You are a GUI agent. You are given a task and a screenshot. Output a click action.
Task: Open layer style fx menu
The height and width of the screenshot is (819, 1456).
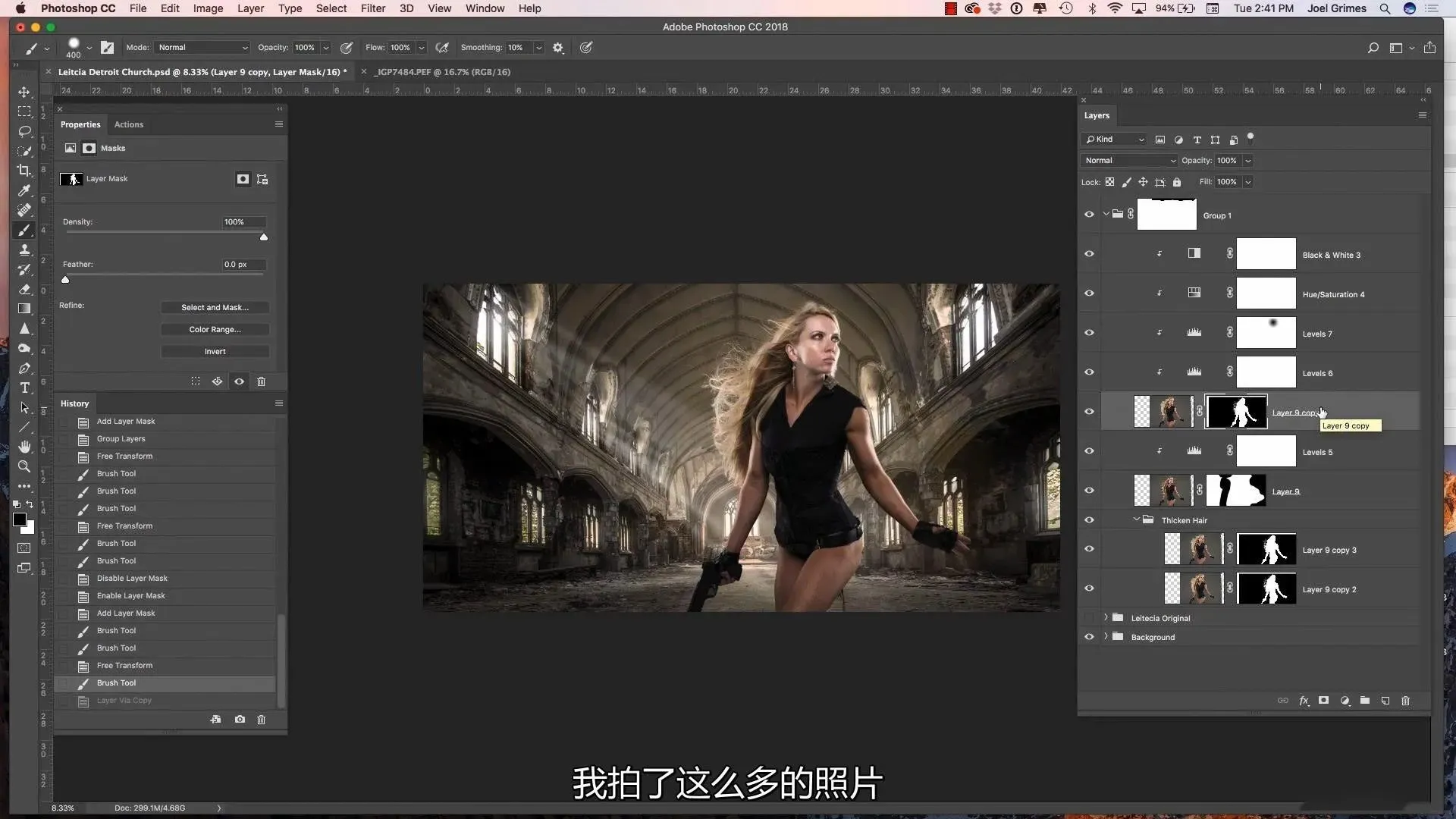click(1304, 701)
